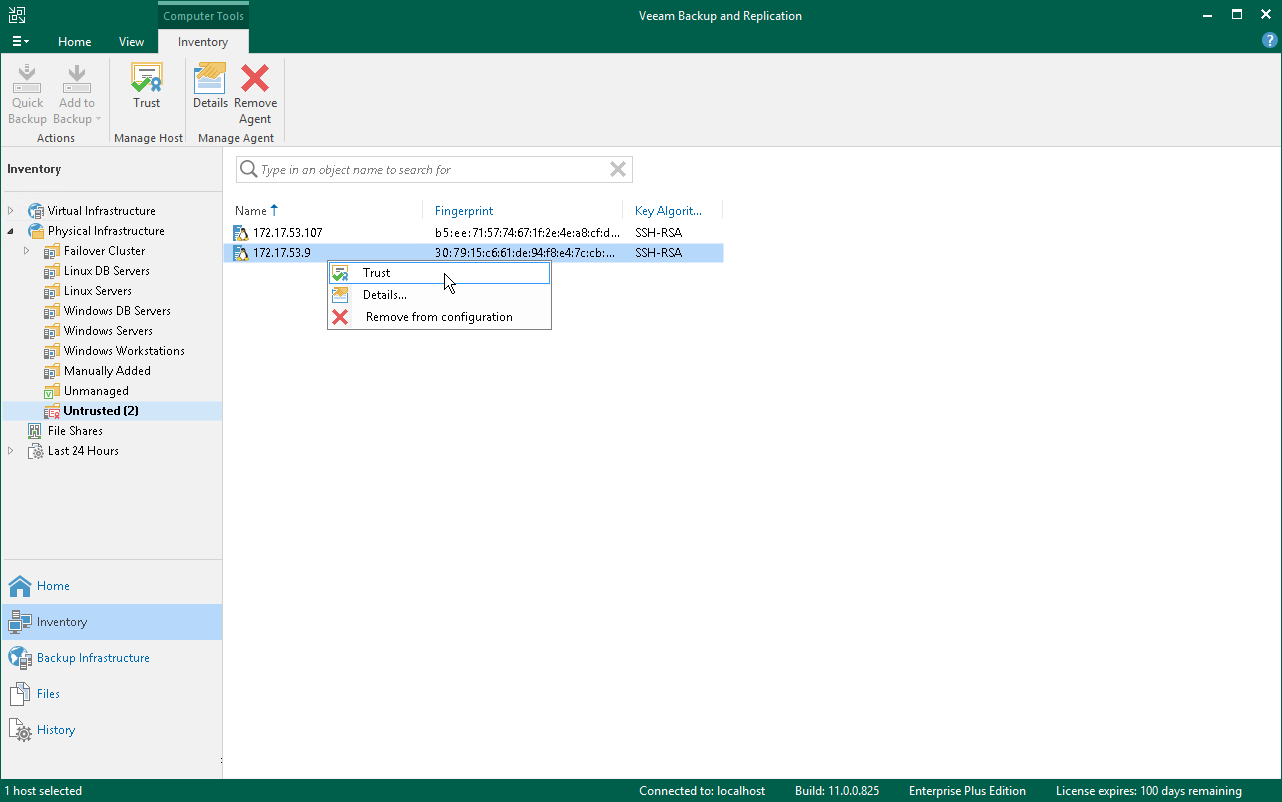Click the magnifier search icon
1282x802 pixels.
pyautogui.click(x=248, y=170)
